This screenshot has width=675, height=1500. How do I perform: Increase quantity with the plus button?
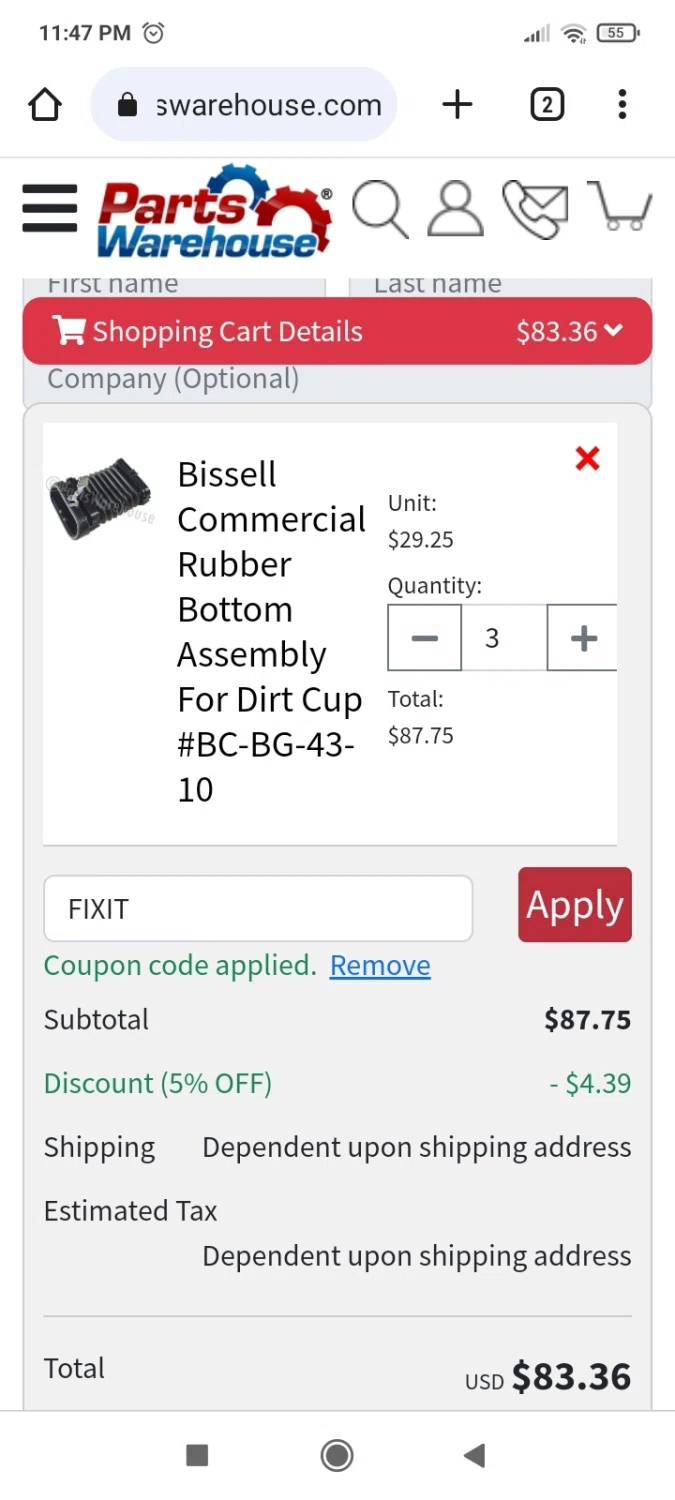click(583, 638)
